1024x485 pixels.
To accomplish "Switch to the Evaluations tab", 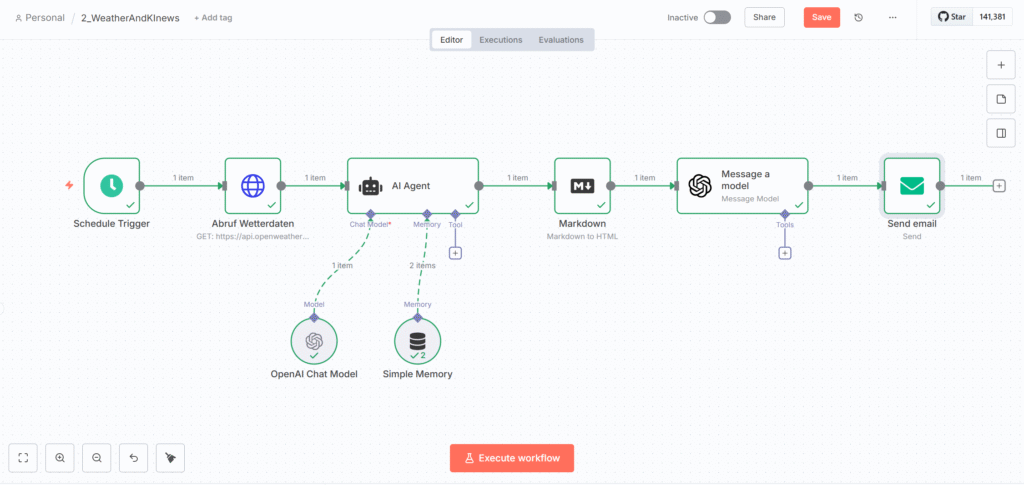I will point(561,40).
